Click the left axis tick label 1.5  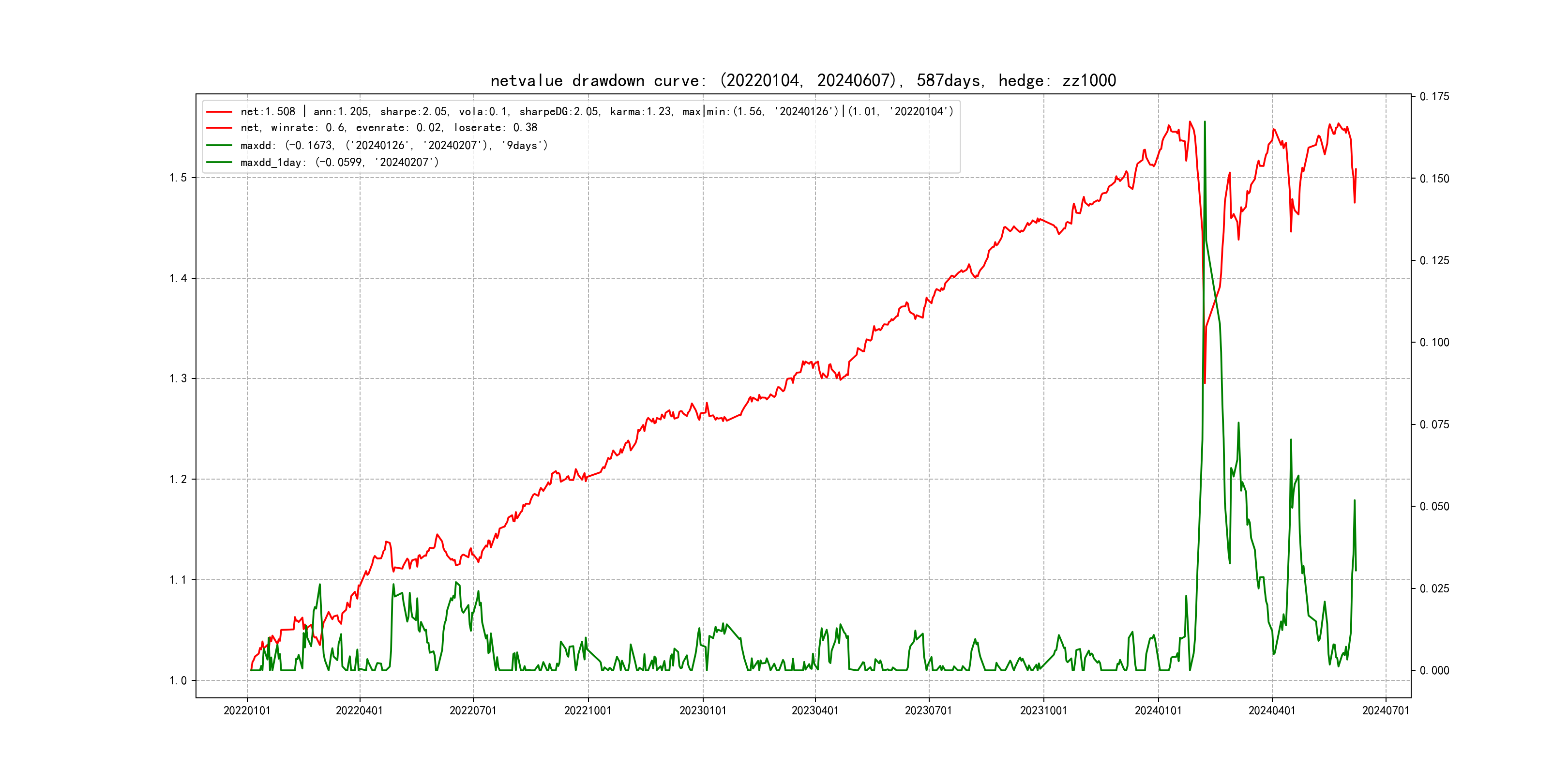[x=179, y=178]
